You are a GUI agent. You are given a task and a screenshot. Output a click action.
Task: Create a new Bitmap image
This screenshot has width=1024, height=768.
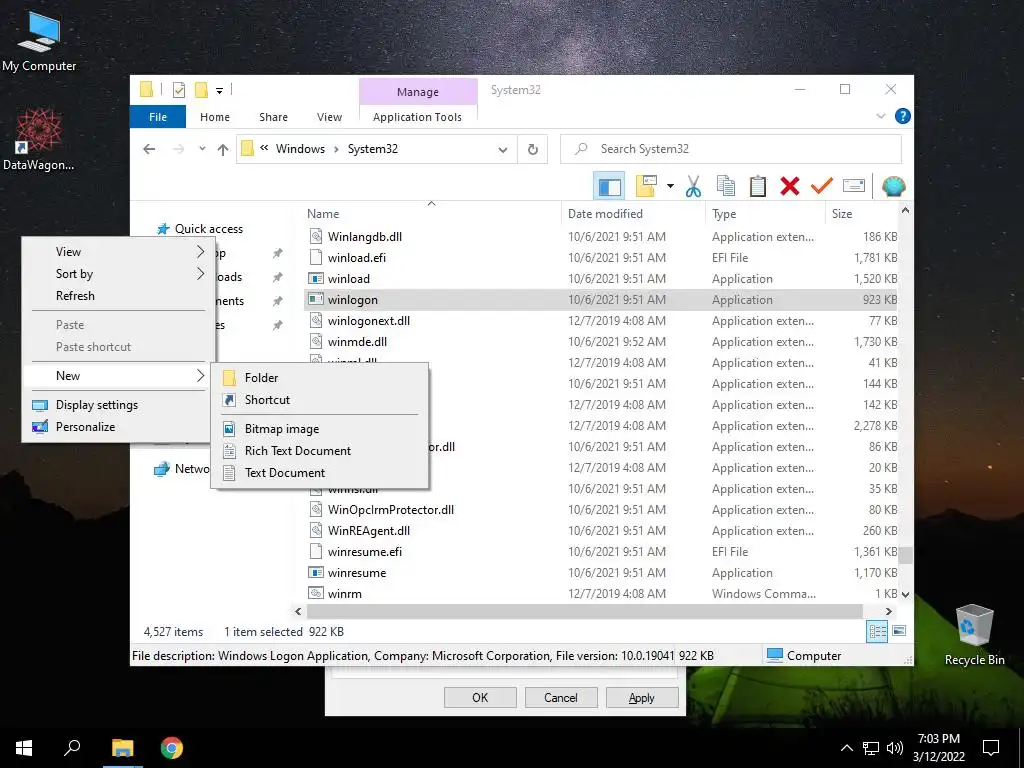320,429
